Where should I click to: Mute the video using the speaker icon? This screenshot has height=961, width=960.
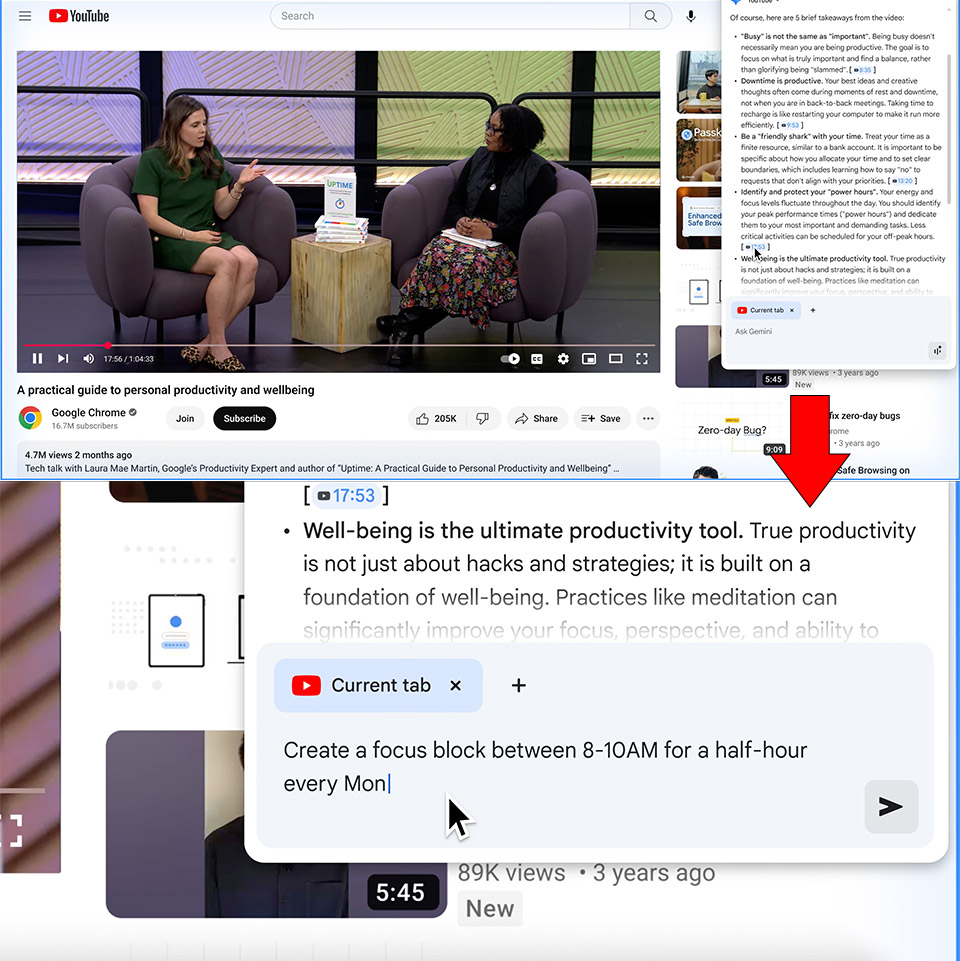pos(88,359)
